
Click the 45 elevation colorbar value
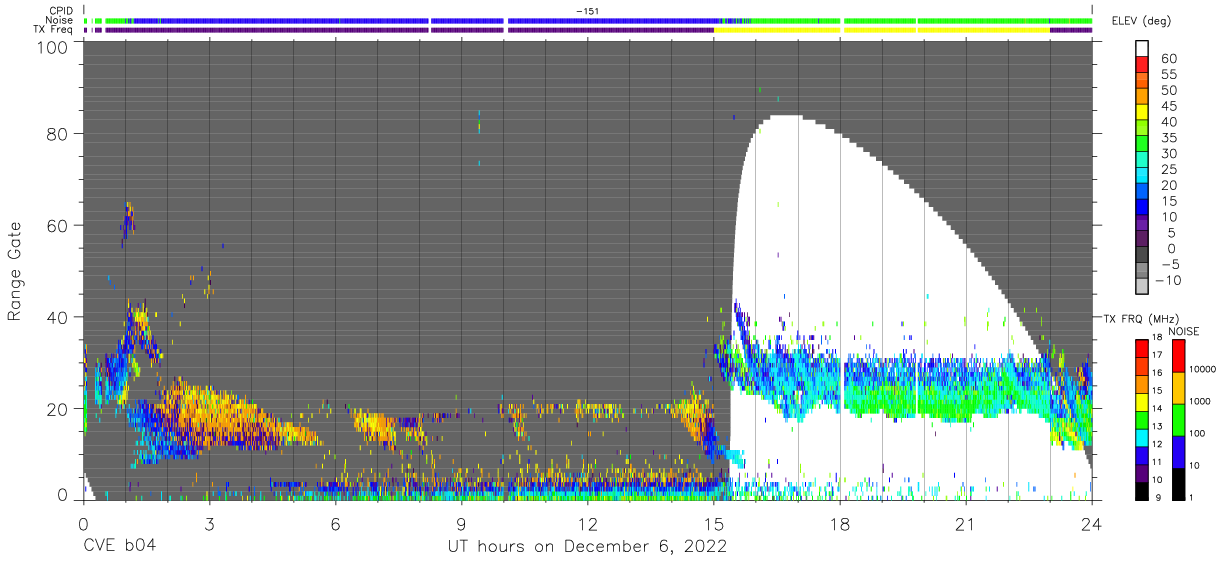[1167, 106]
